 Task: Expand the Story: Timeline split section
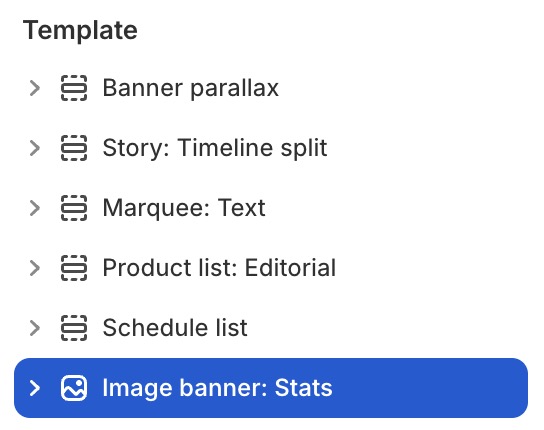tap(35, 148)
